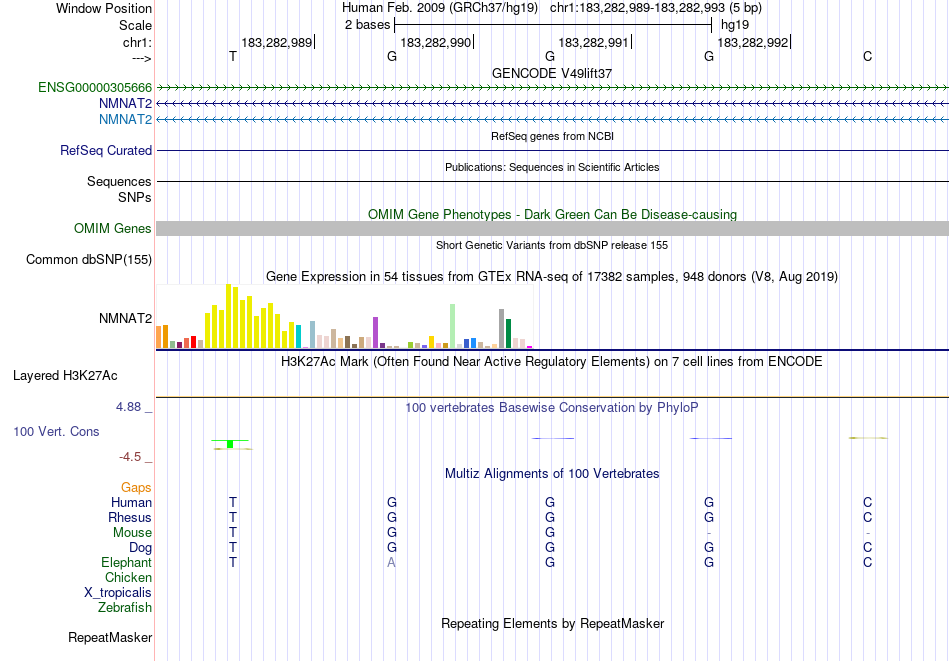Click the OMIM Gene Phenotypes track title

click(553, 214)
